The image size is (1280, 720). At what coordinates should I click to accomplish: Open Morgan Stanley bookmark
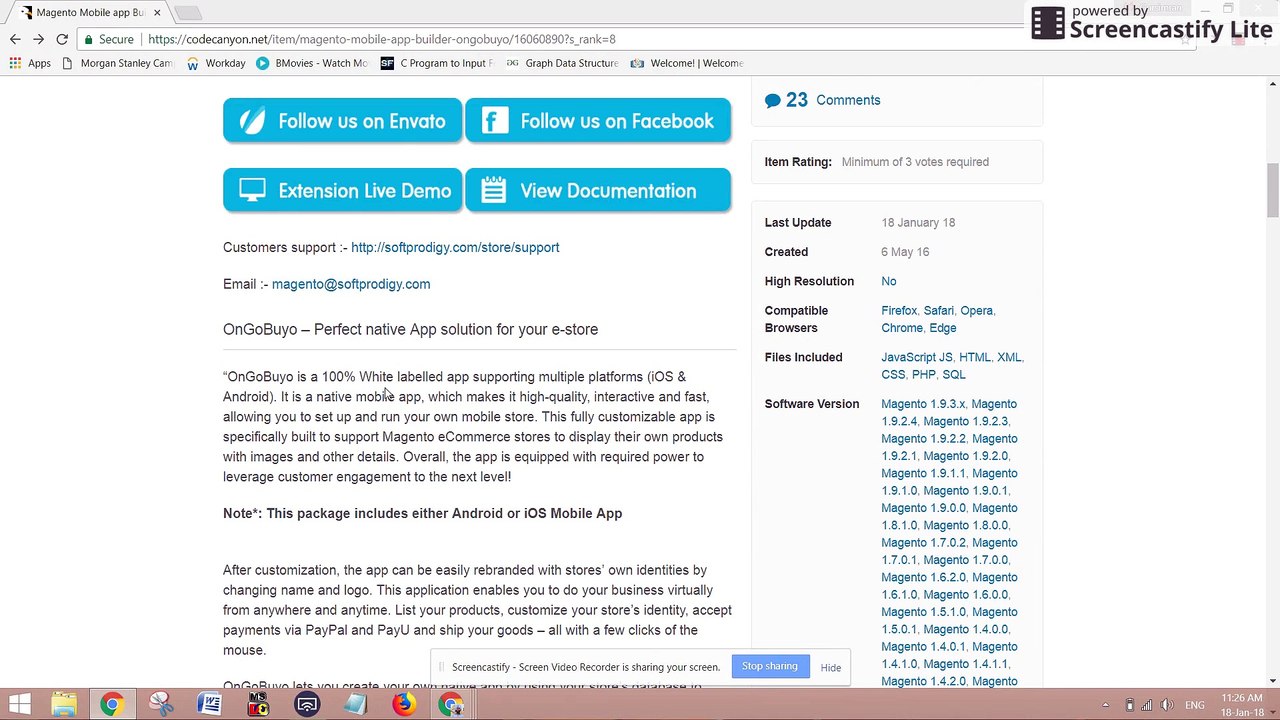click(117, 63)
